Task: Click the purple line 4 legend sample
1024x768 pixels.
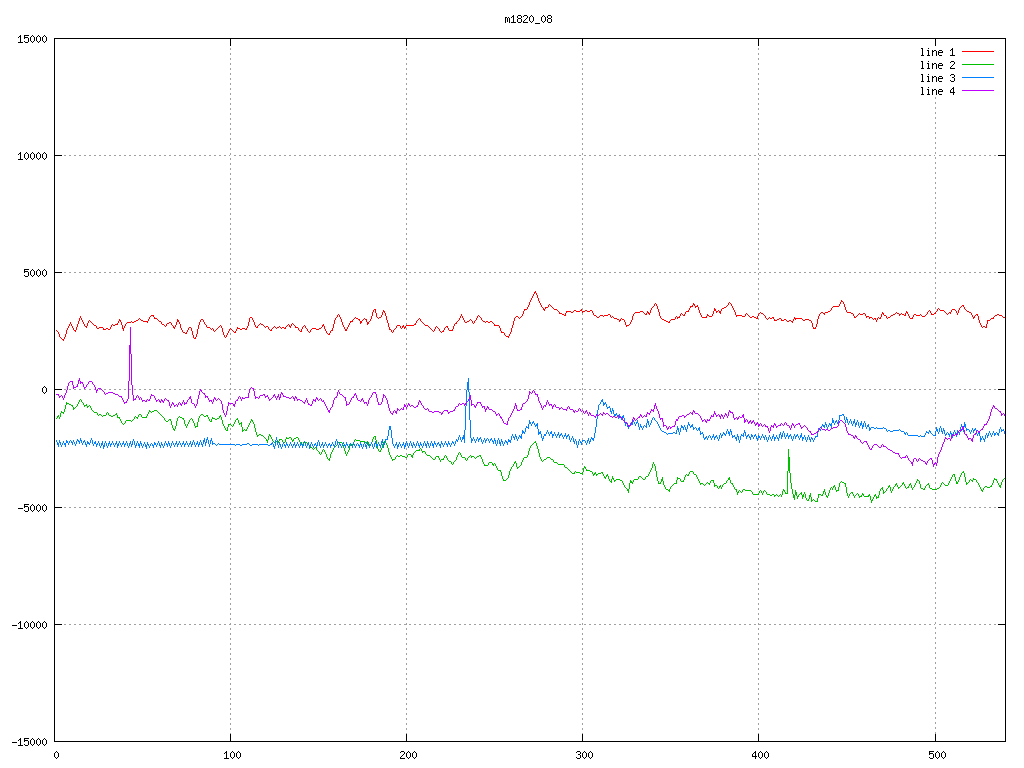Action: (x=978, y=91)
